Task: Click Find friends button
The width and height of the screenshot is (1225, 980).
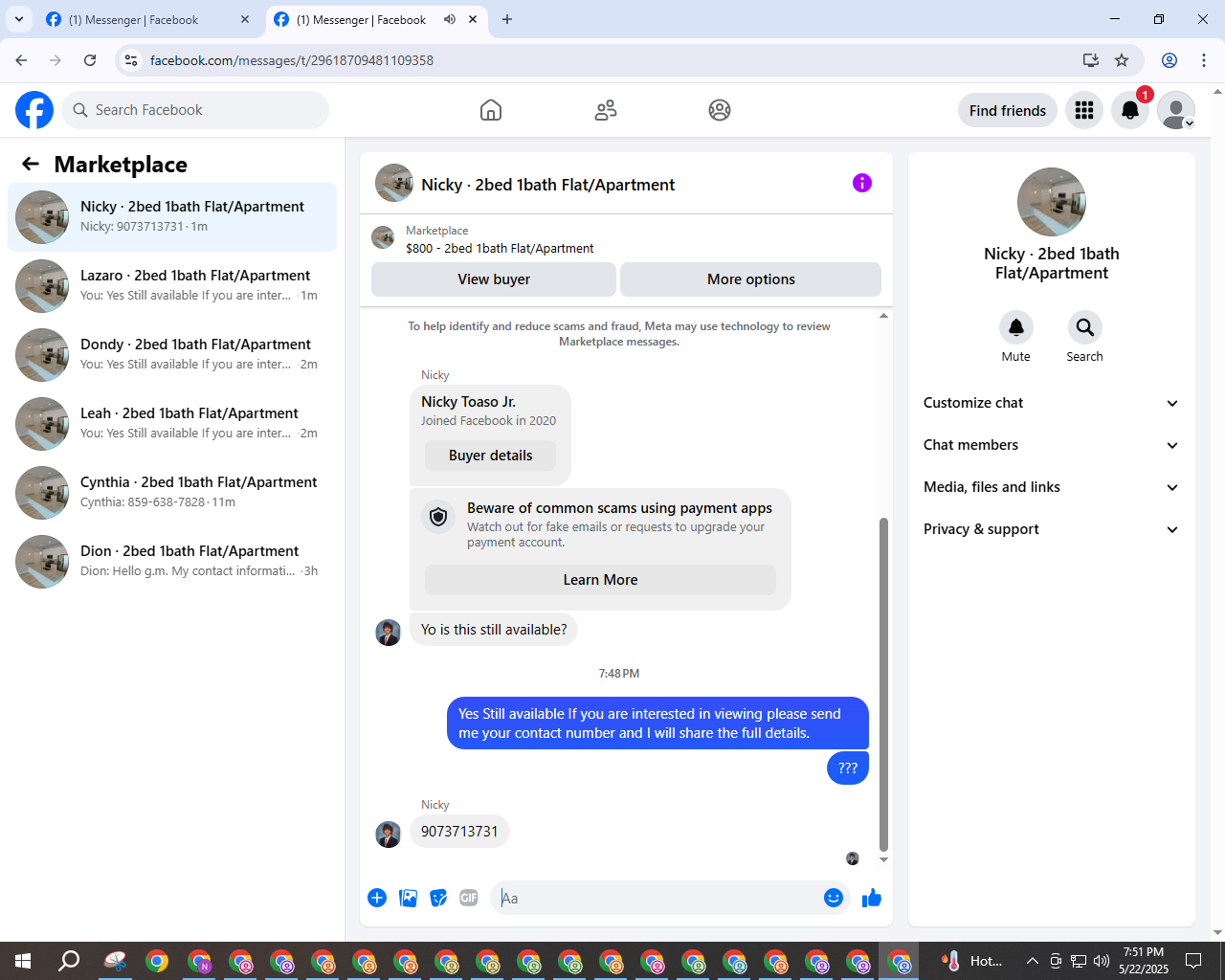Action: [1008, 110]
